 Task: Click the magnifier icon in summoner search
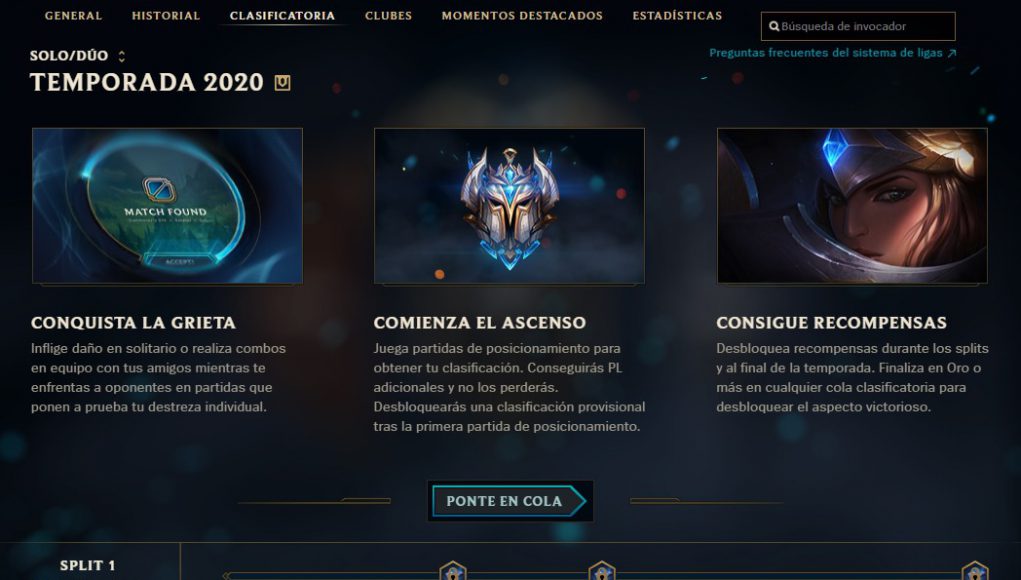[774, 27]
